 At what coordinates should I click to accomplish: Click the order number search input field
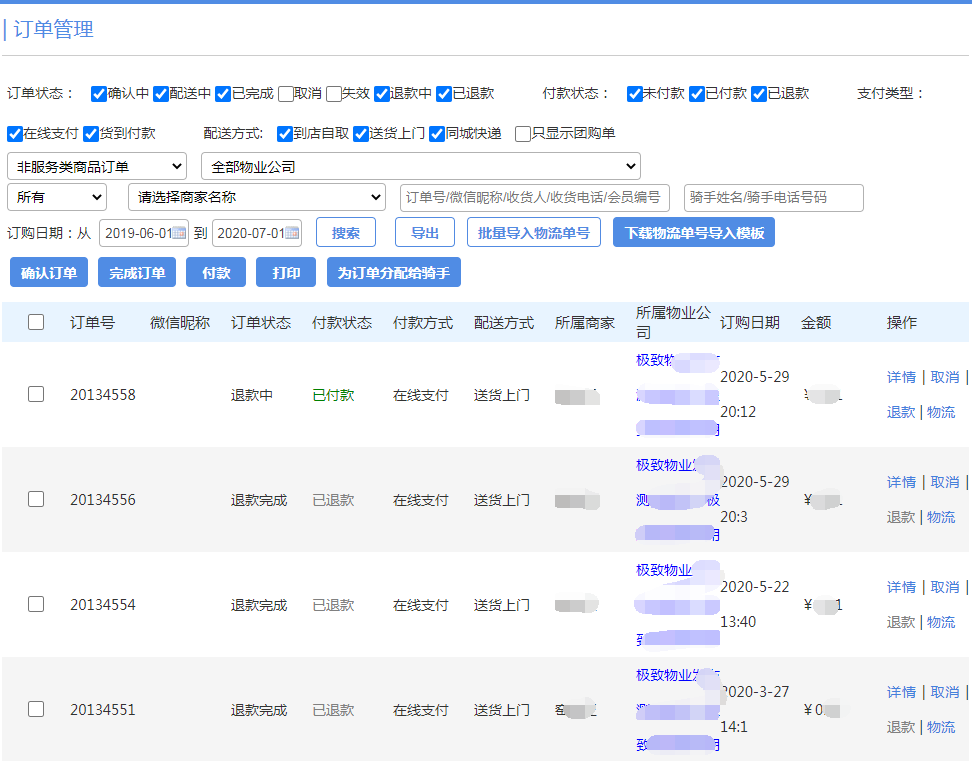pos(535,197)
